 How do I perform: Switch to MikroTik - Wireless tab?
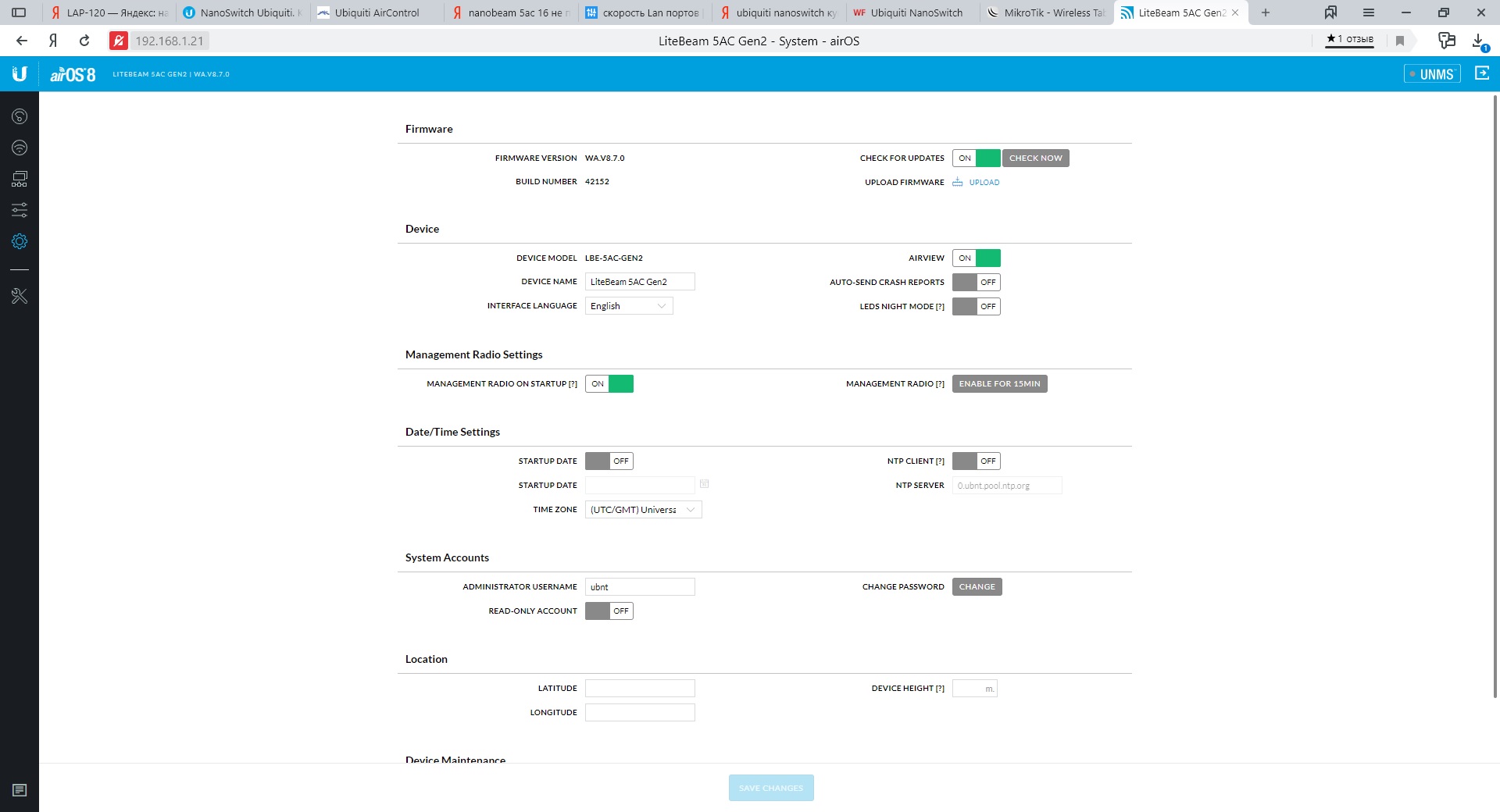pyautogui.click(x=1047, y=12)
